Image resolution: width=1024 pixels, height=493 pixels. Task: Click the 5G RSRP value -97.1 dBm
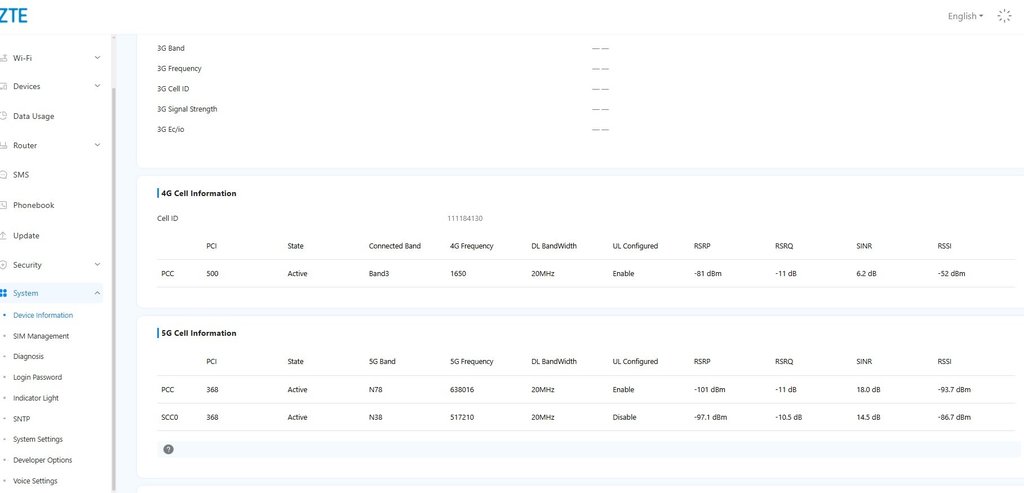click(x=711, y=417)
